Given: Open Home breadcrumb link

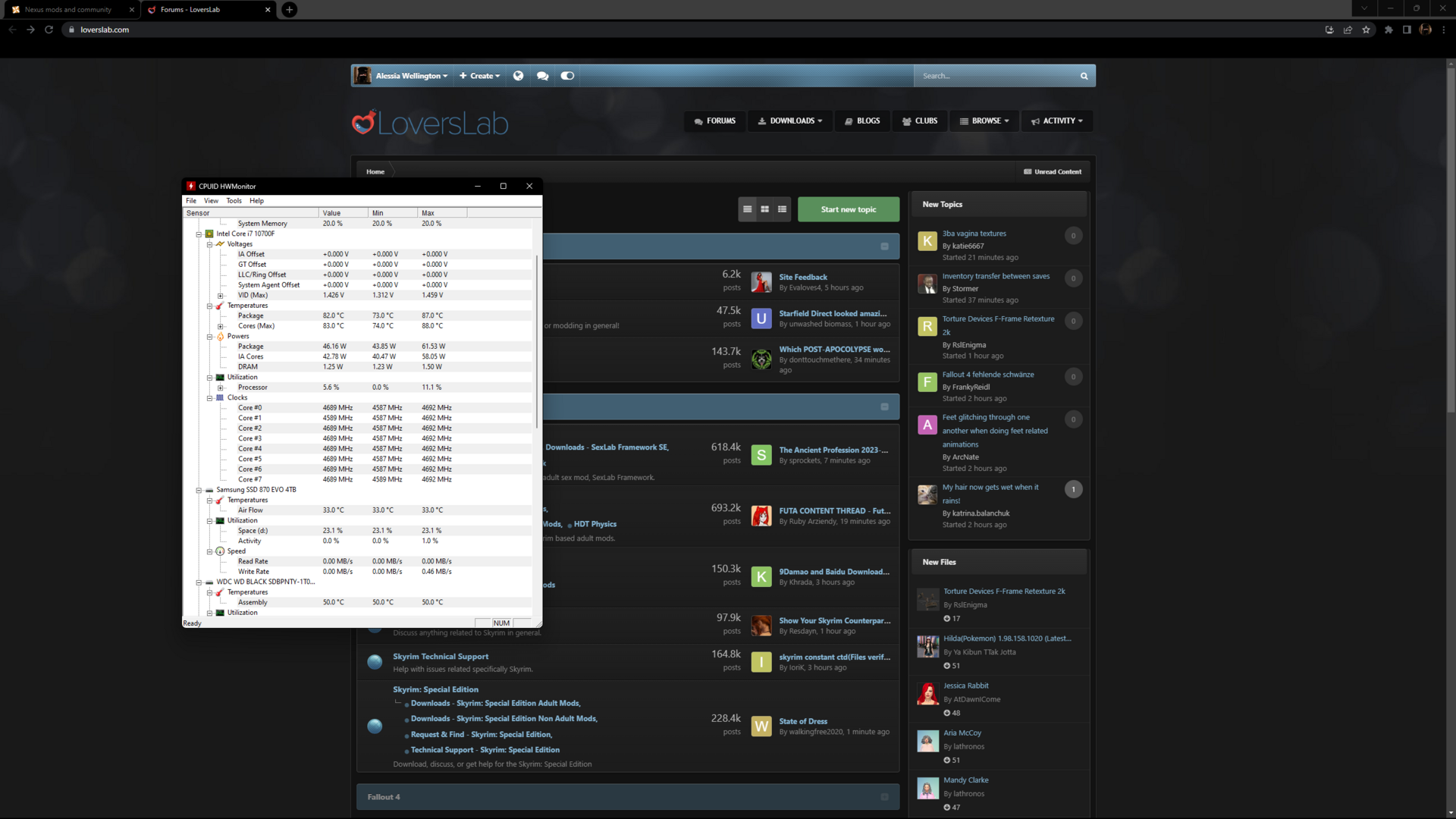Looking at the screenshot, I should pos(375,172).
